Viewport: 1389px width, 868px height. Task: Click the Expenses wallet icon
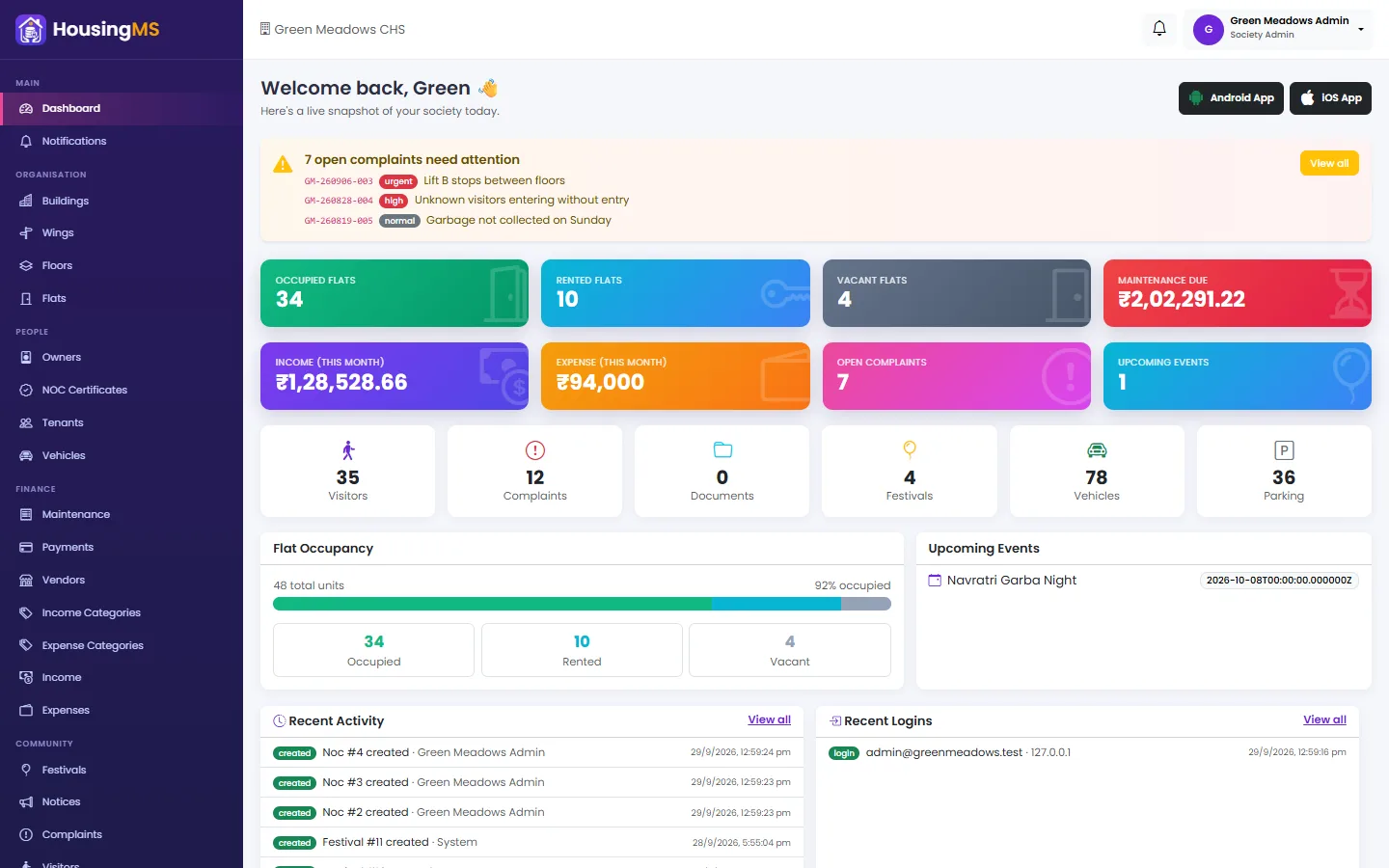(26, 711)
